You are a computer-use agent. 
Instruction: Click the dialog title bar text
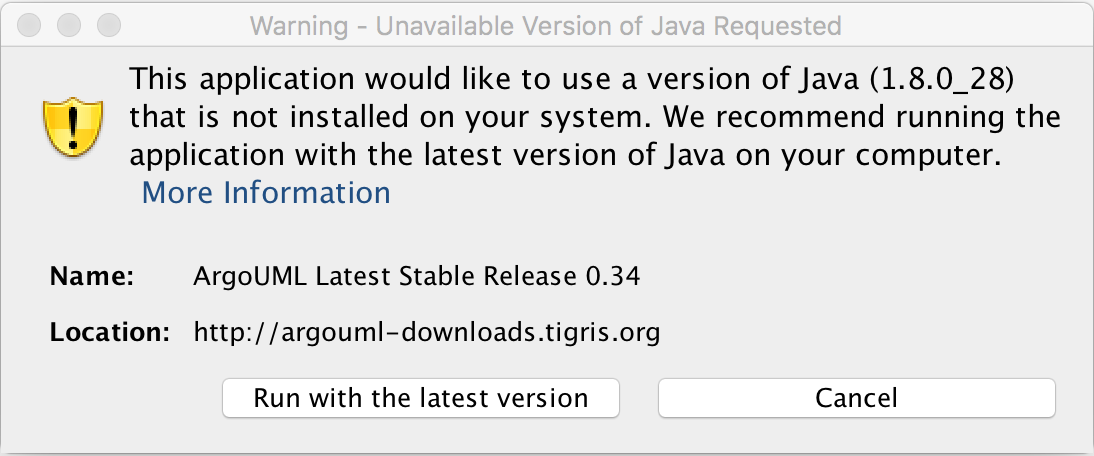click(545, 24)
